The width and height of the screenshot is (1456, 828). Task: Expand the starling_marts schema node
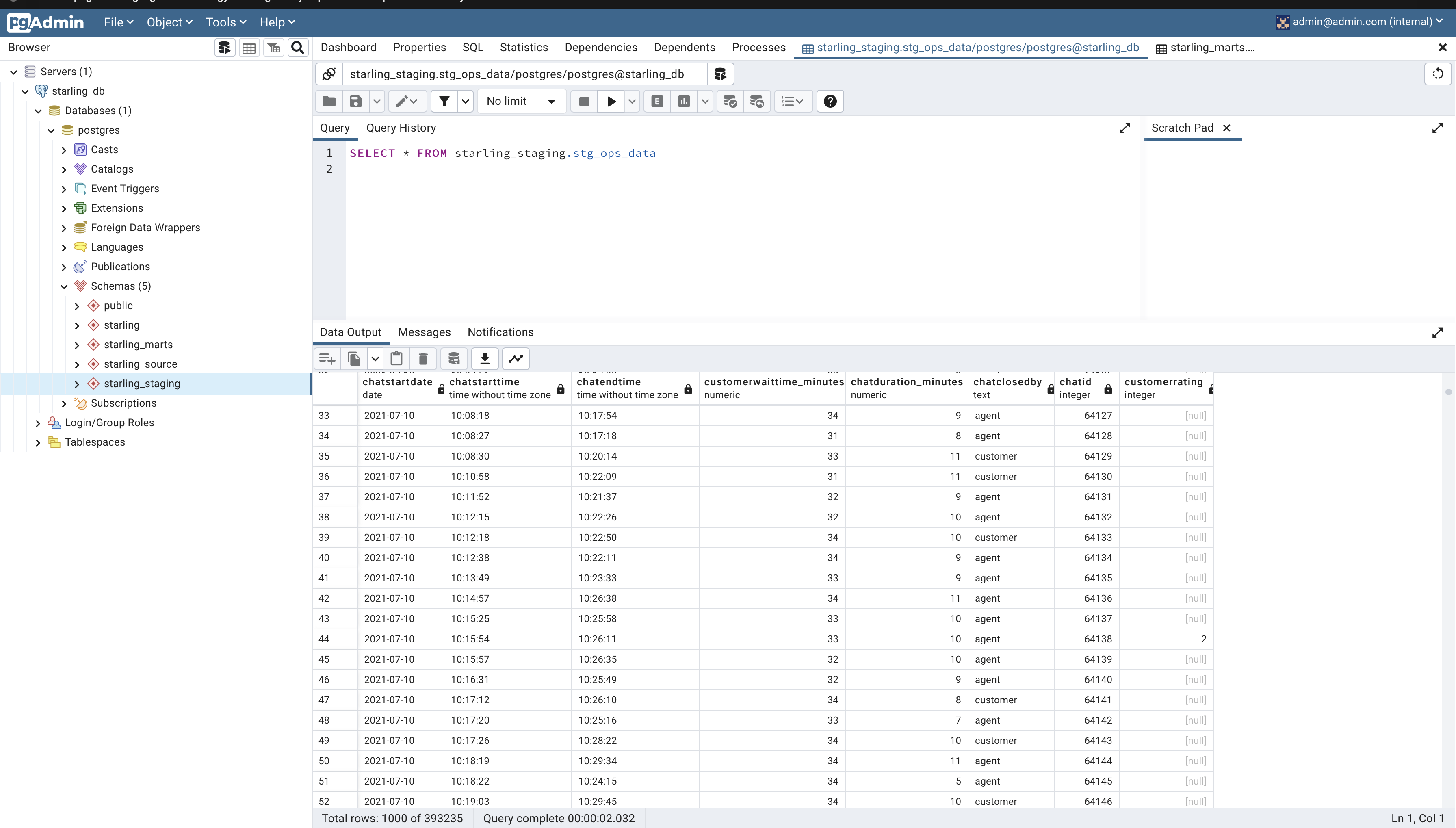coord(77,345)
